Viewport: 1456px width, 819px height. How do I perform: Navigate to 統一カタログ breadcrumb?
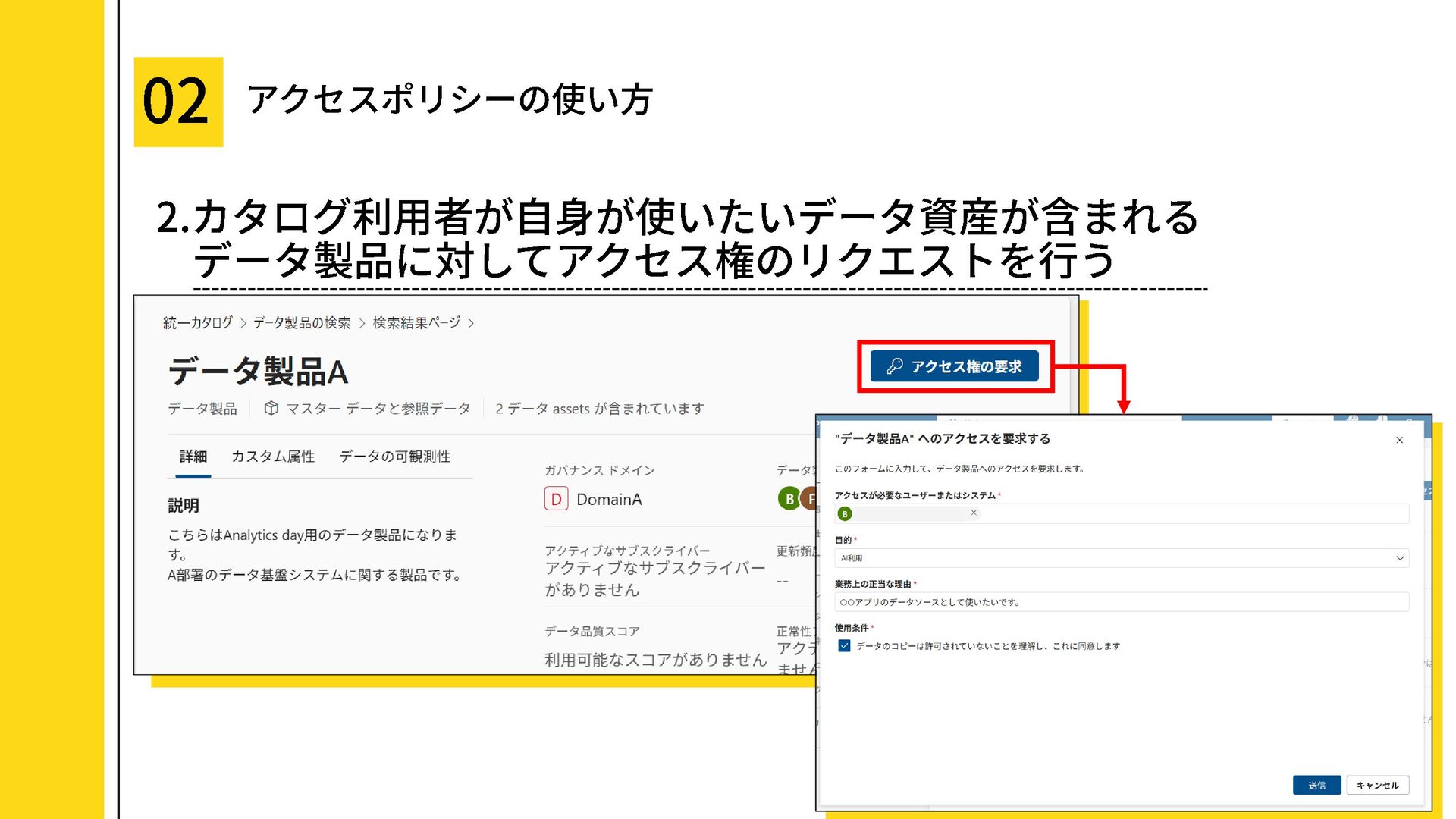197,323
